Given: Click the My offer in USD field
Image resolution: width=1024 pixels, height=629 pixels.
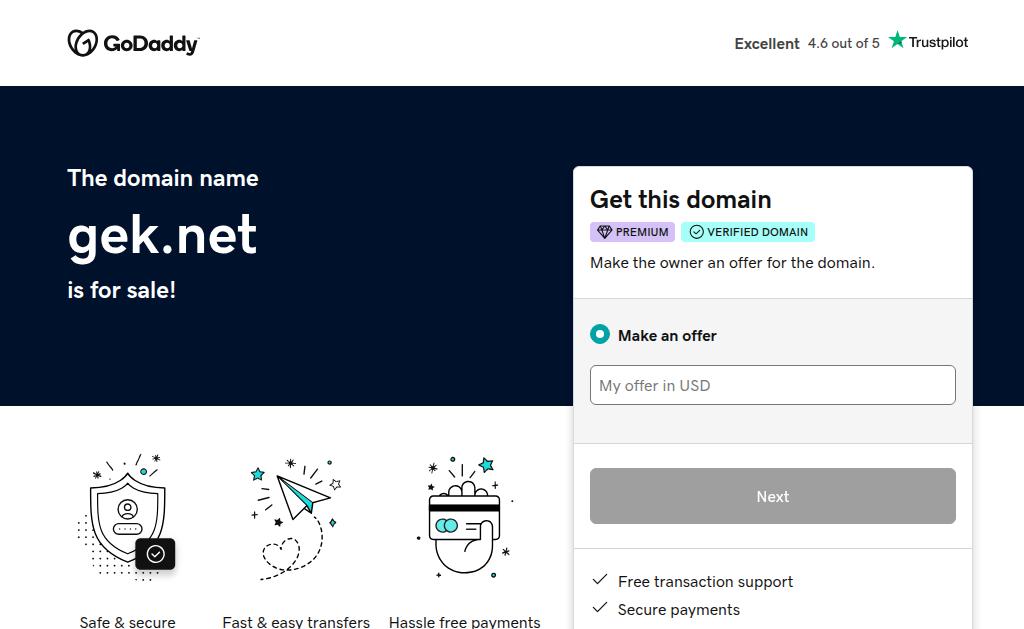Looking at the screenshot, I should pos(773,385).
